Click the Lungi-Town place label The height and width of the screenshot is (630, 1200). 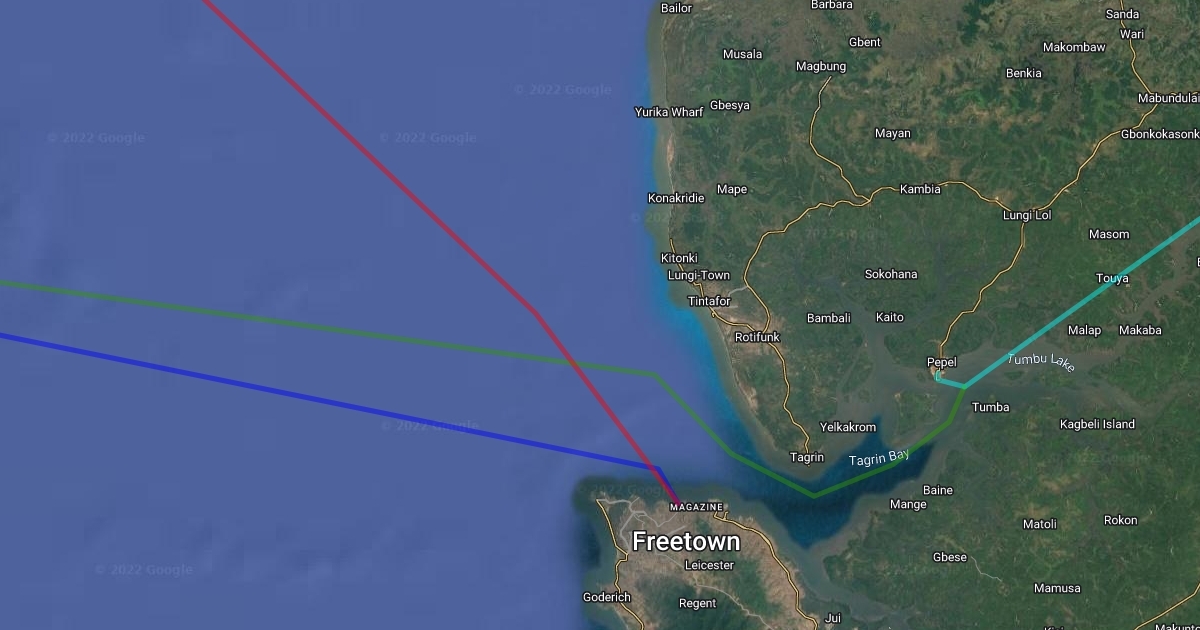point(699,275)
